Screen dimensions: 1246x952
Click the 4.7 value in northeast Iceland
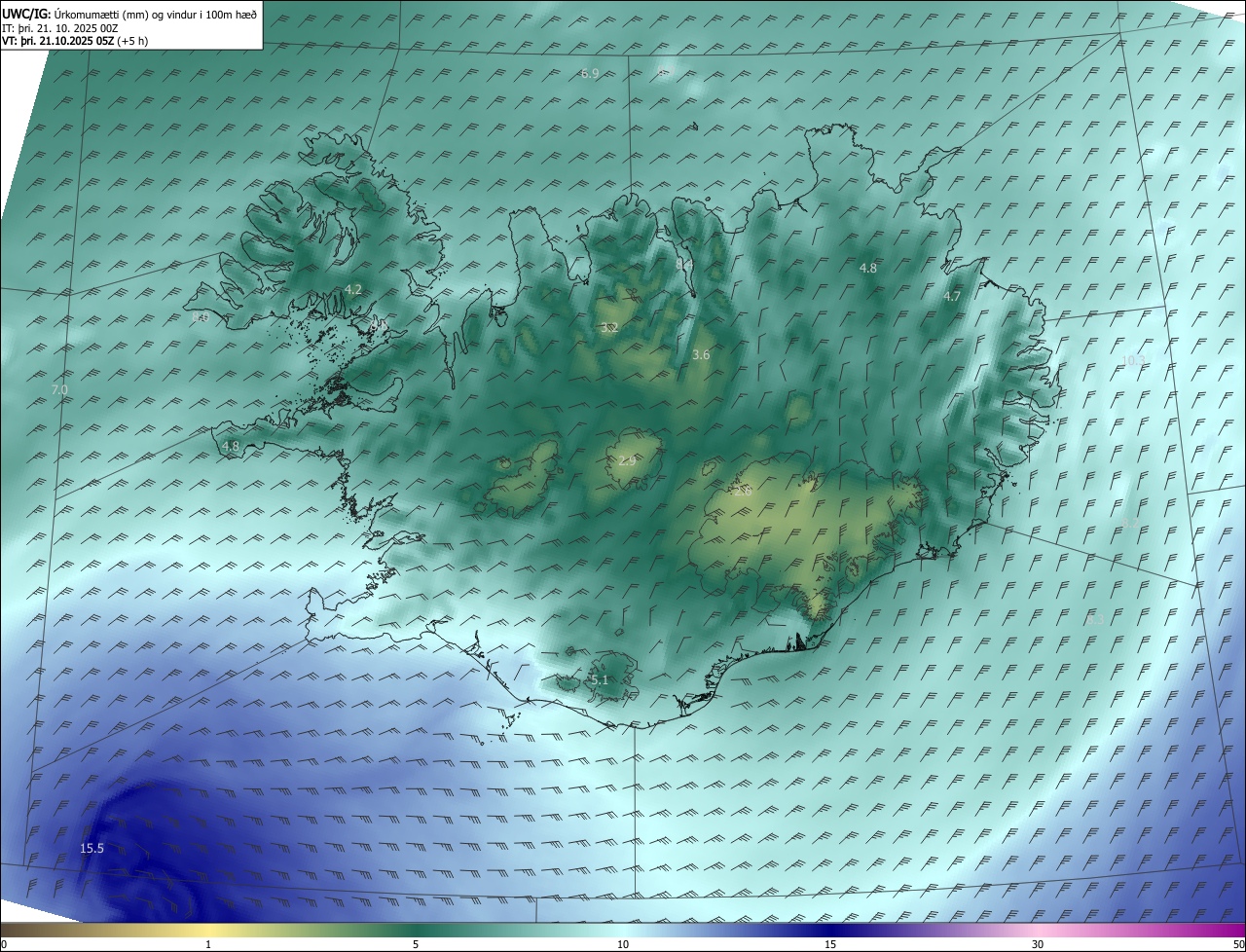tap(953, 296)
